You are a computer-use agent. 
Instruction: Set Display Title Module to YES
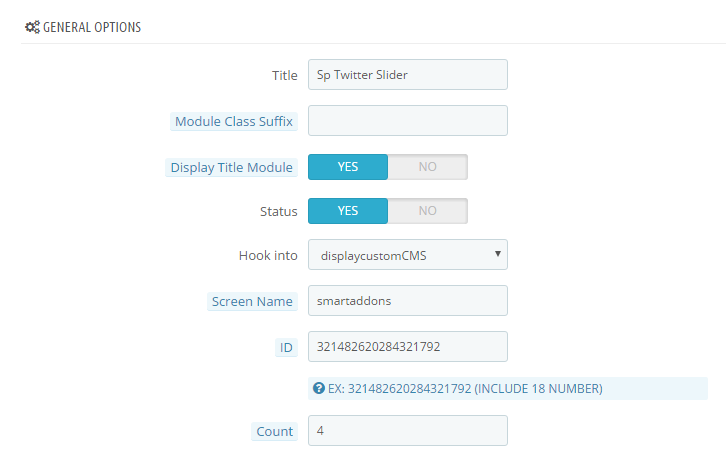coord(348,167)
